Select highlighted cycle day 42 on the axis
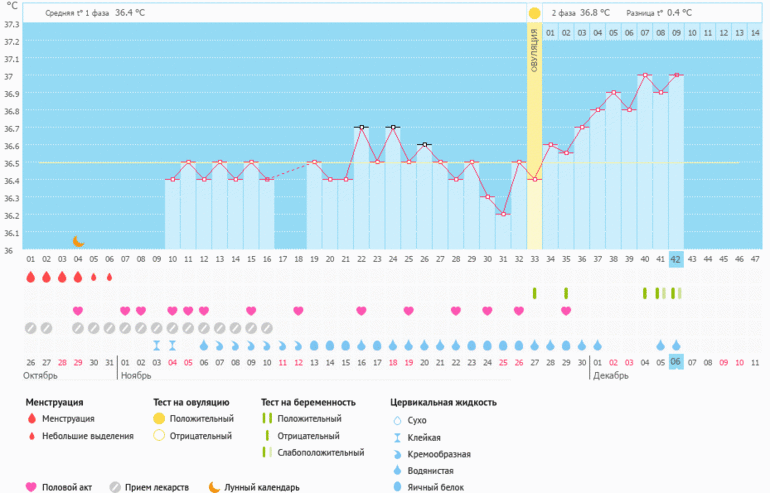Image resolution: width=770 pixels, height=493 pixels. [676, 258]
